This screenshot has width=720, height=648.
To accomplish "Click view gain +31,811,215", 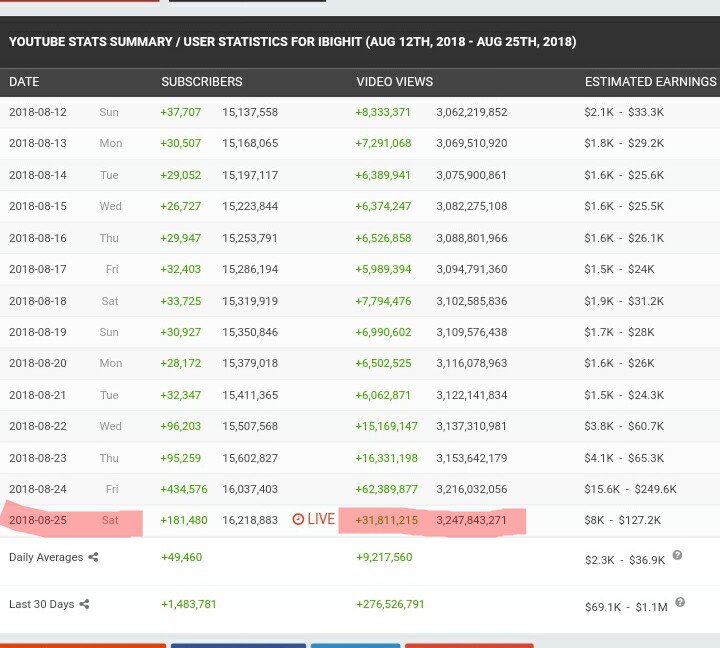I will (x=386, y=520).
